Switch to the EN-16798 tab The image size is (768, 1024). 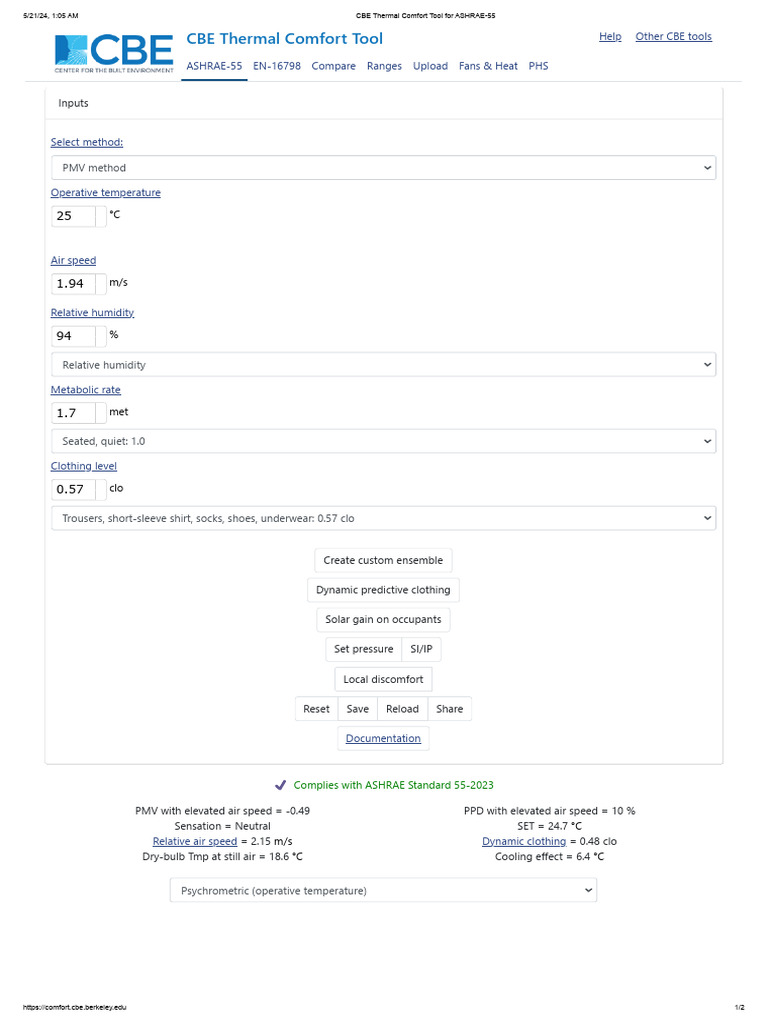click(277, 66)
